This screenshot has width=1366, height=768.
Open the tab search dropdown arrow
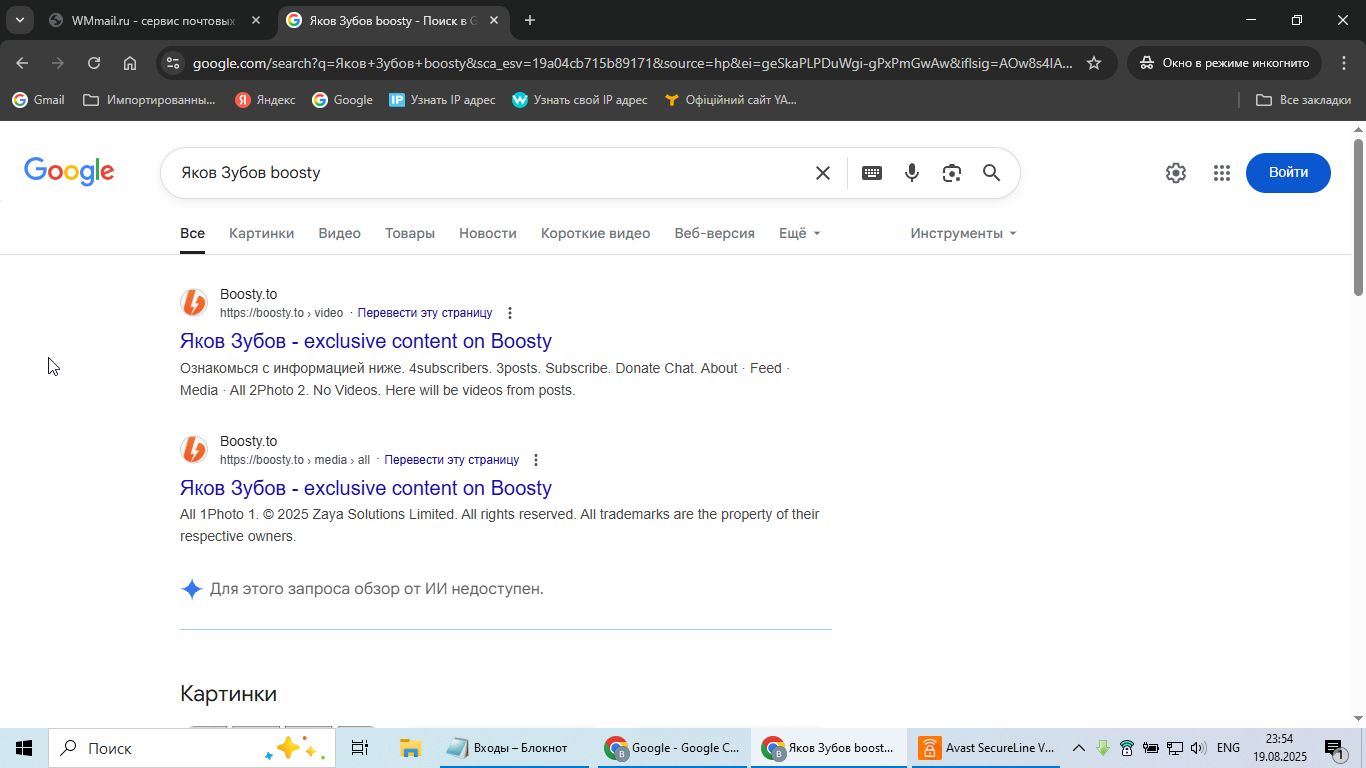[19, 20]
